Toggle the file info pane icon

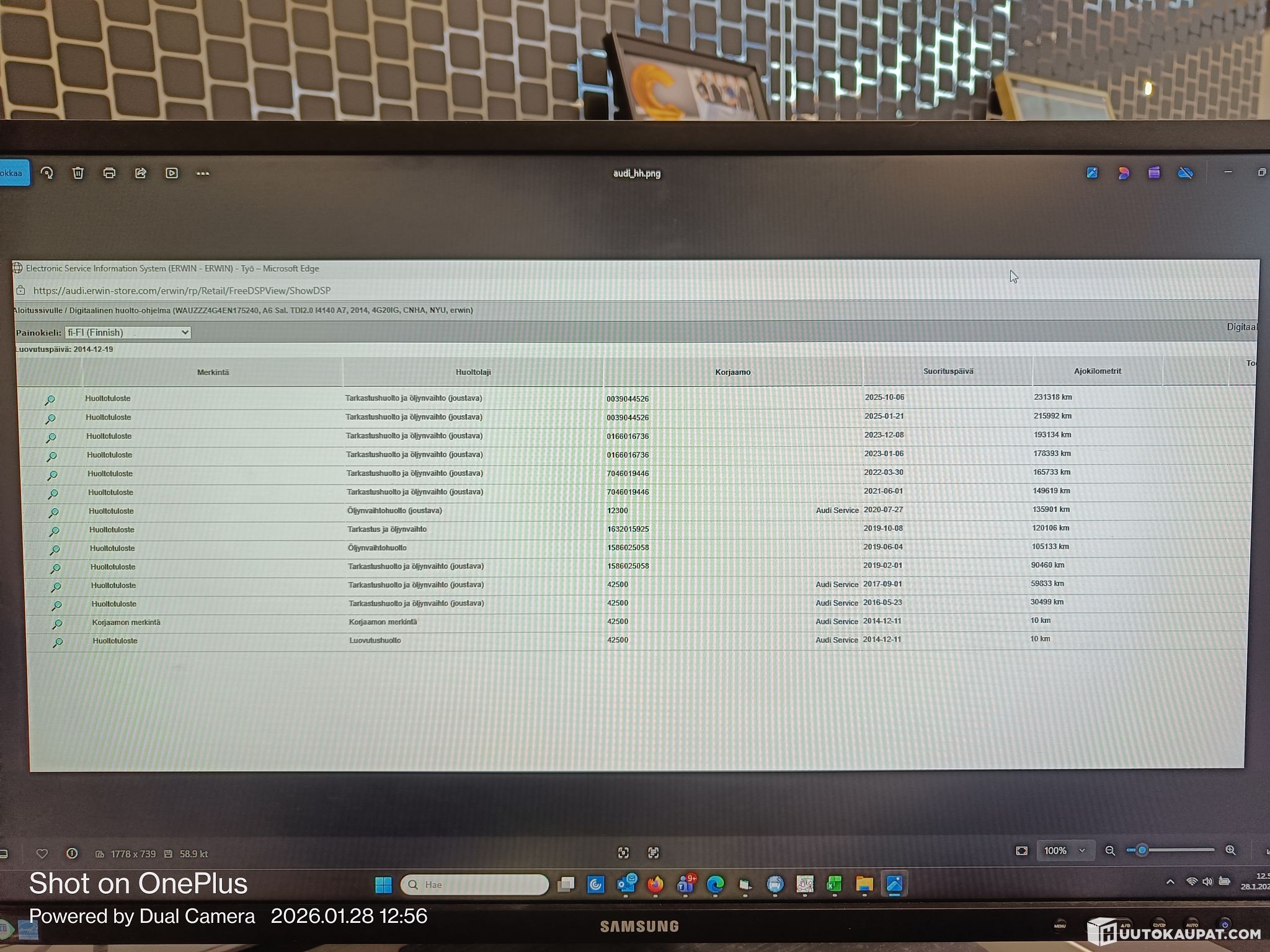(x=72, y=853)
